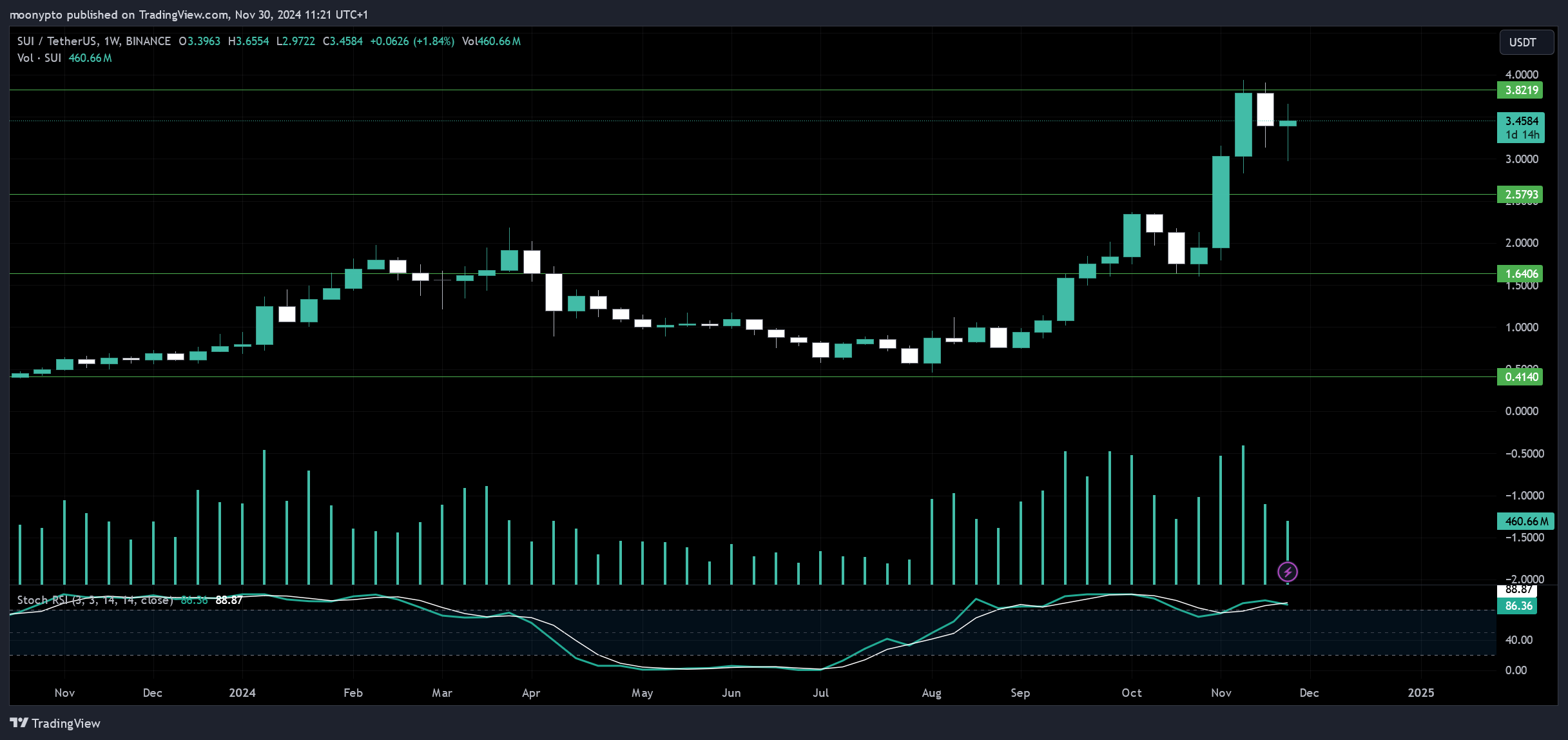
Task: Click the 2025 time axis label
Action: tap(1421, 693)
